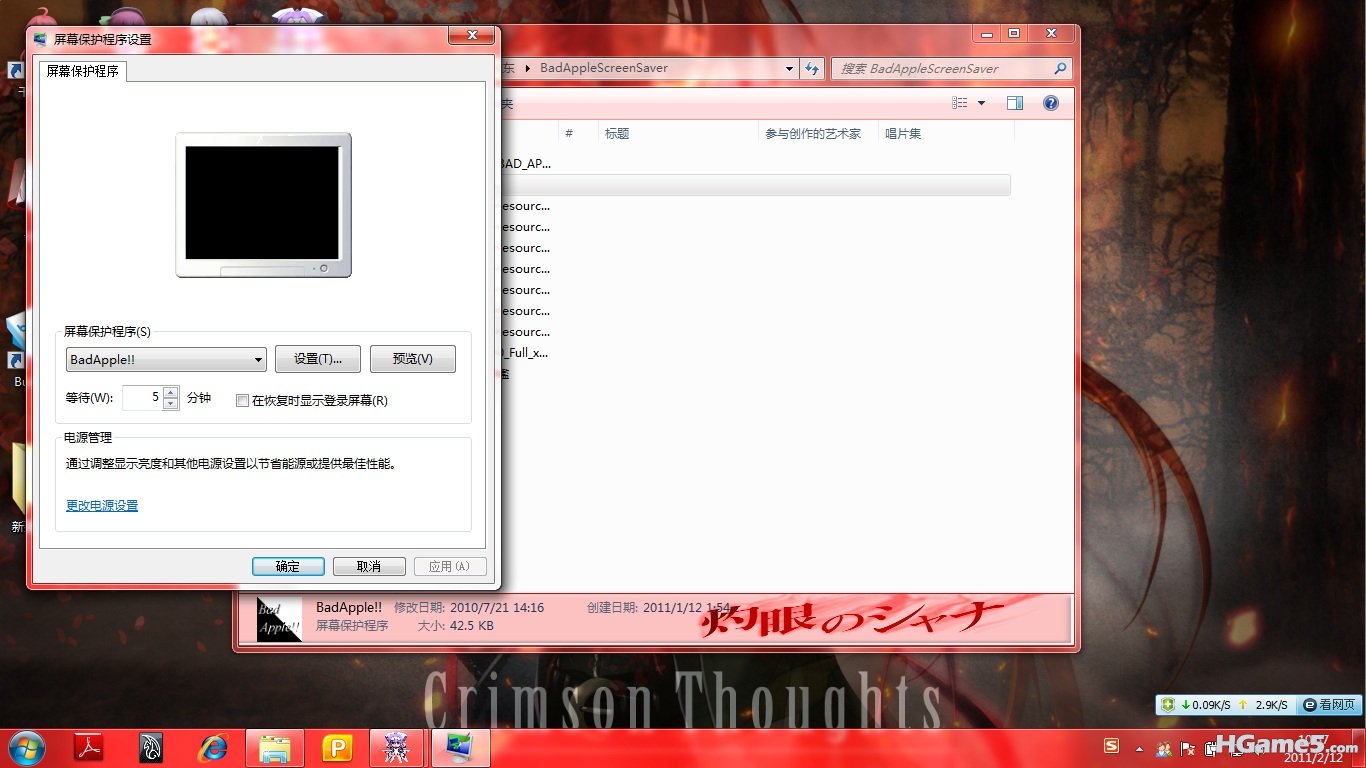Sort by the 参与创作的艺术家 column header

[x=818, y=133]
